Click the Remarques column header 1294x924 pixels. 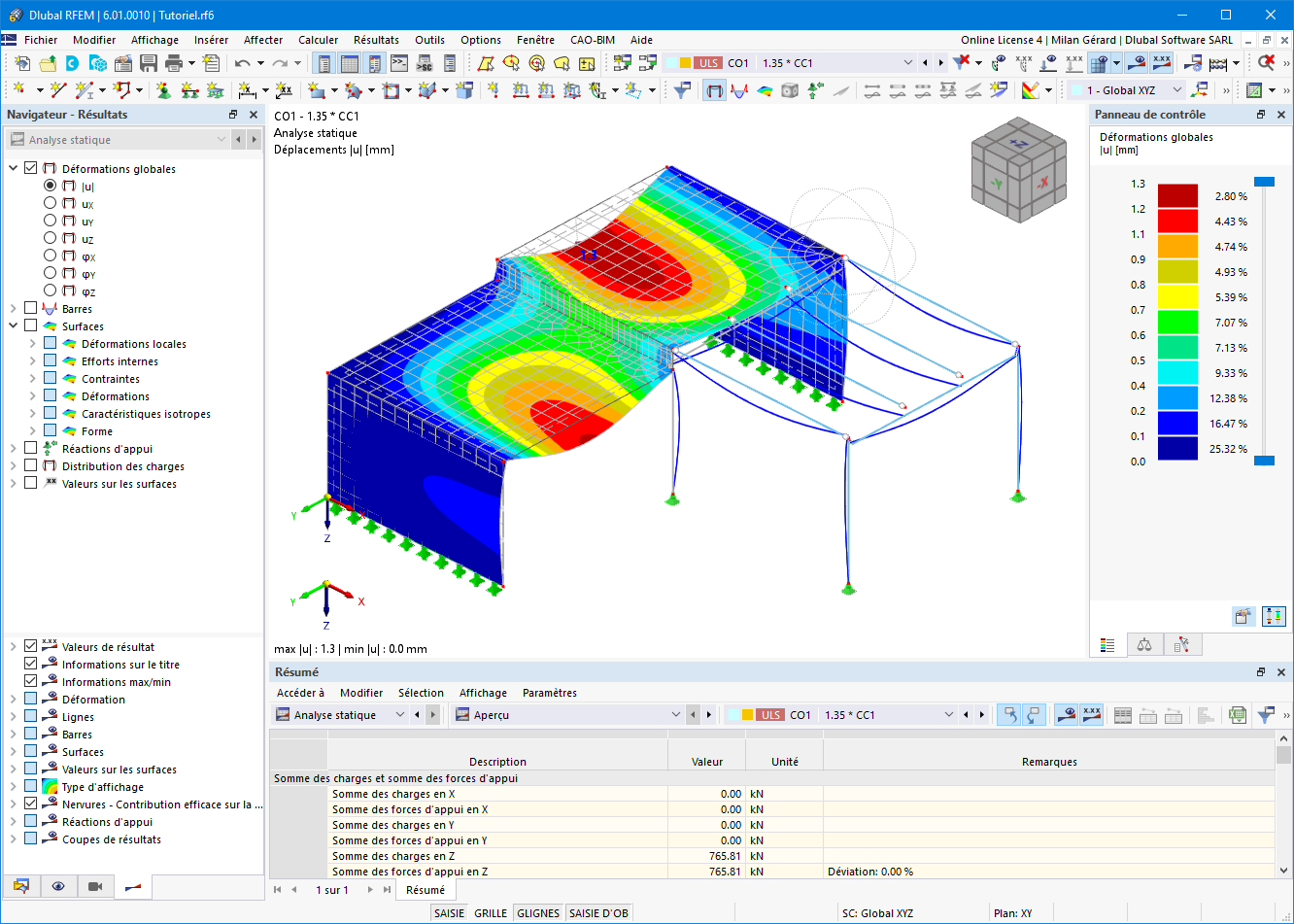point(1049,762)
